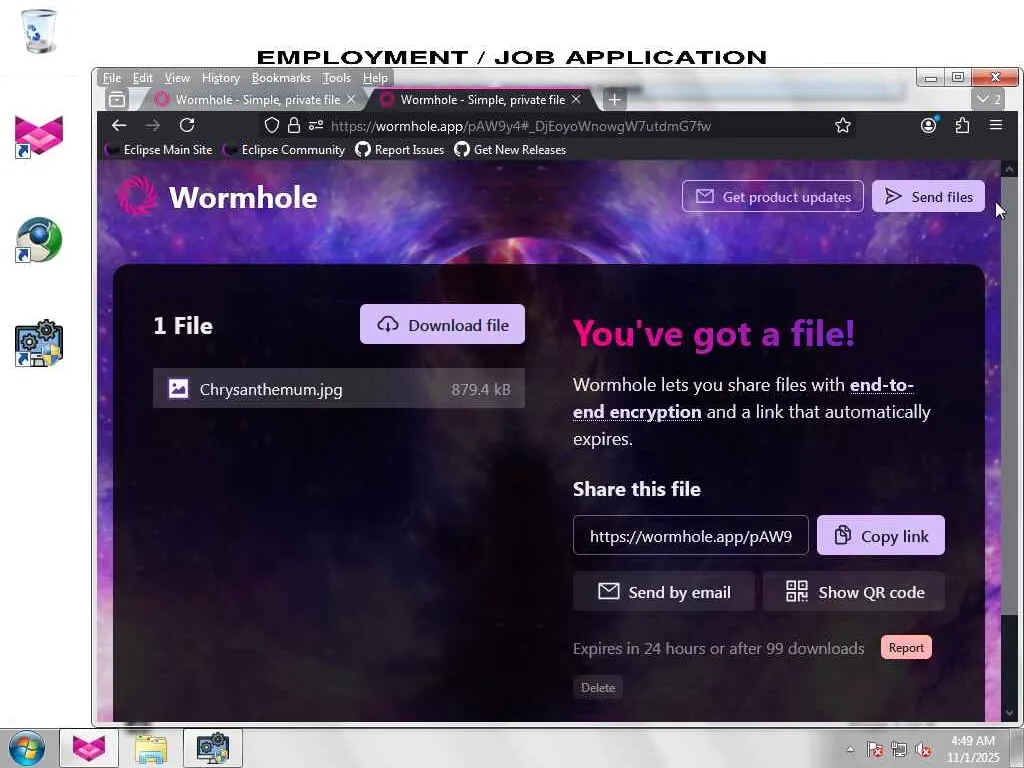Click the Chrysanthemum.jpg file name

point(271,389)
